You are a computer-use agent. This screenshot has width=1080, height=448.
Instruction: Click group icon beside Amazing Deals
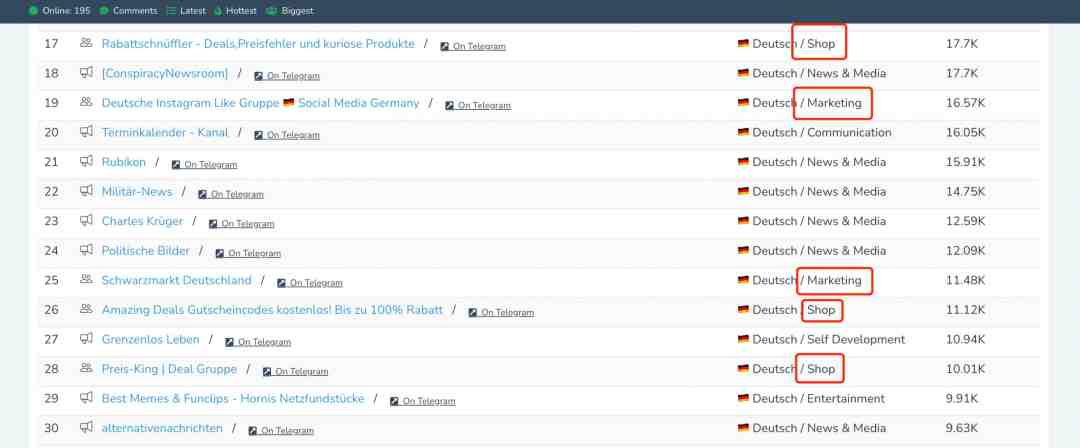(86, 309)
